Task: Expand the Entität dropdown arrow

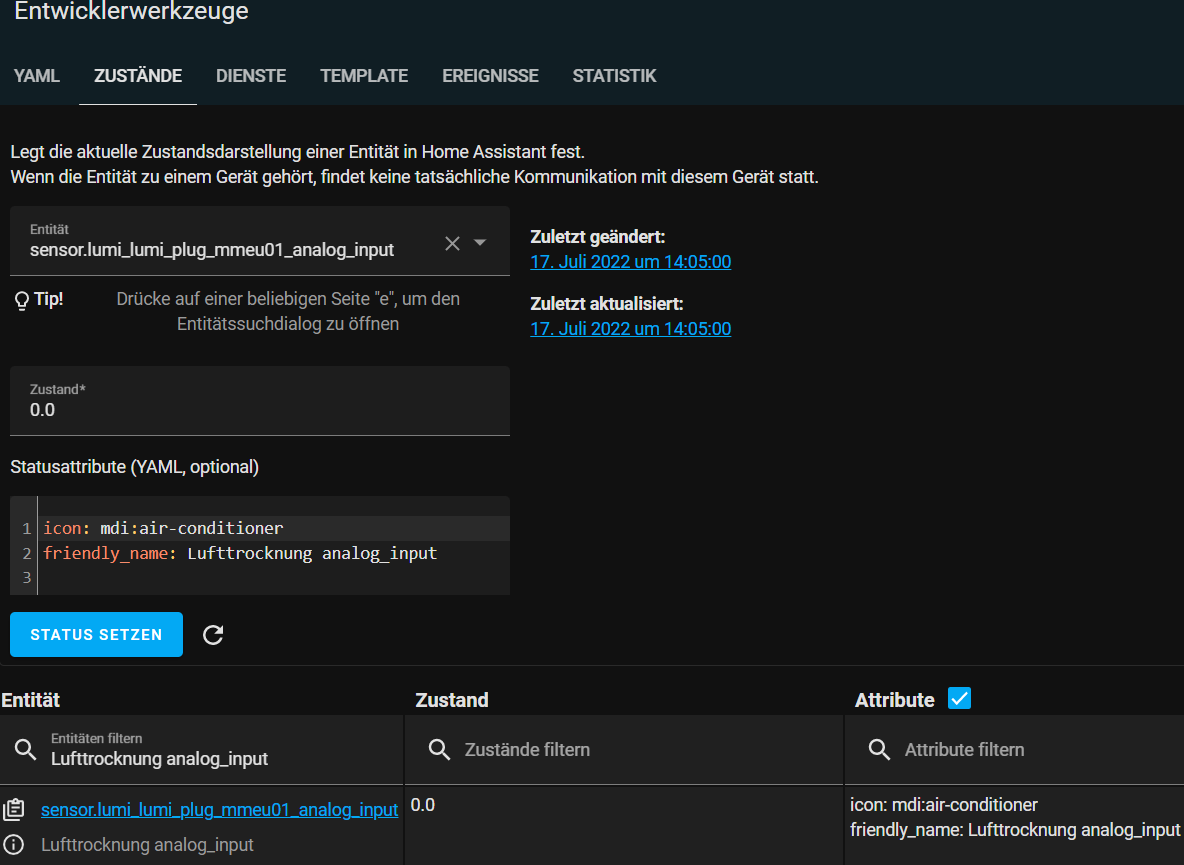Action: [x=480, y=243]
